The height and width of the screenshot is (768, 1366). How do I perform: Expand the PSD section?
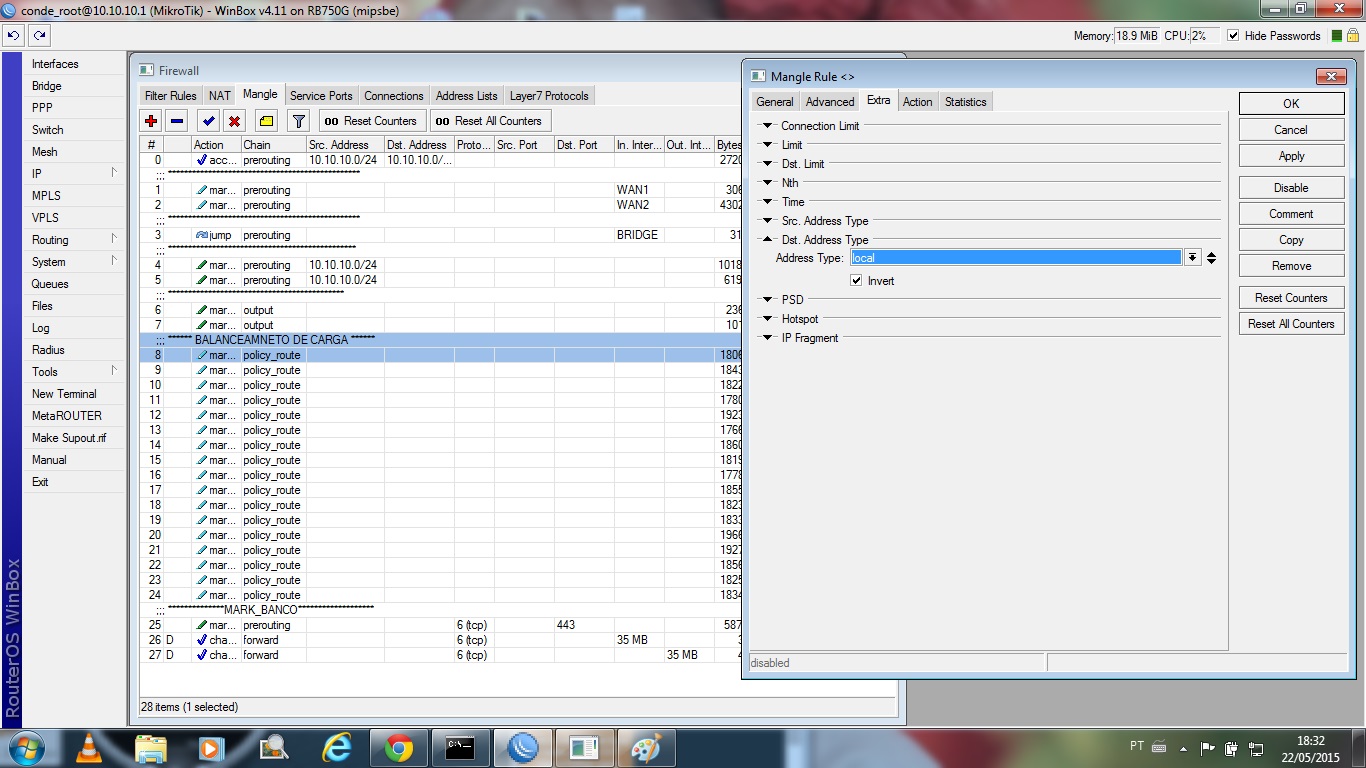(768, 300)
